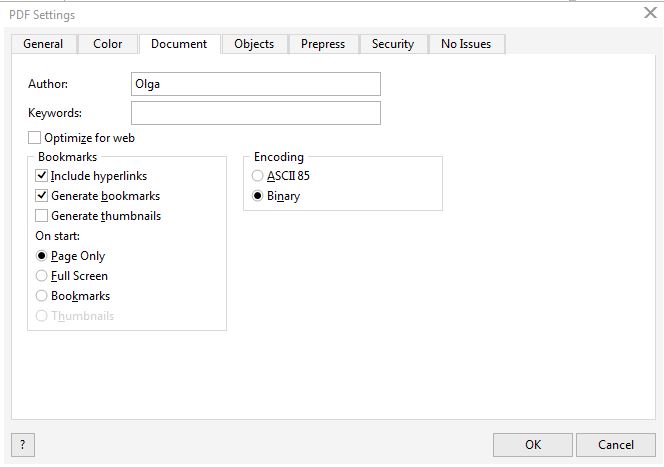
Task: Select the Objects tab
Action: 254,44
